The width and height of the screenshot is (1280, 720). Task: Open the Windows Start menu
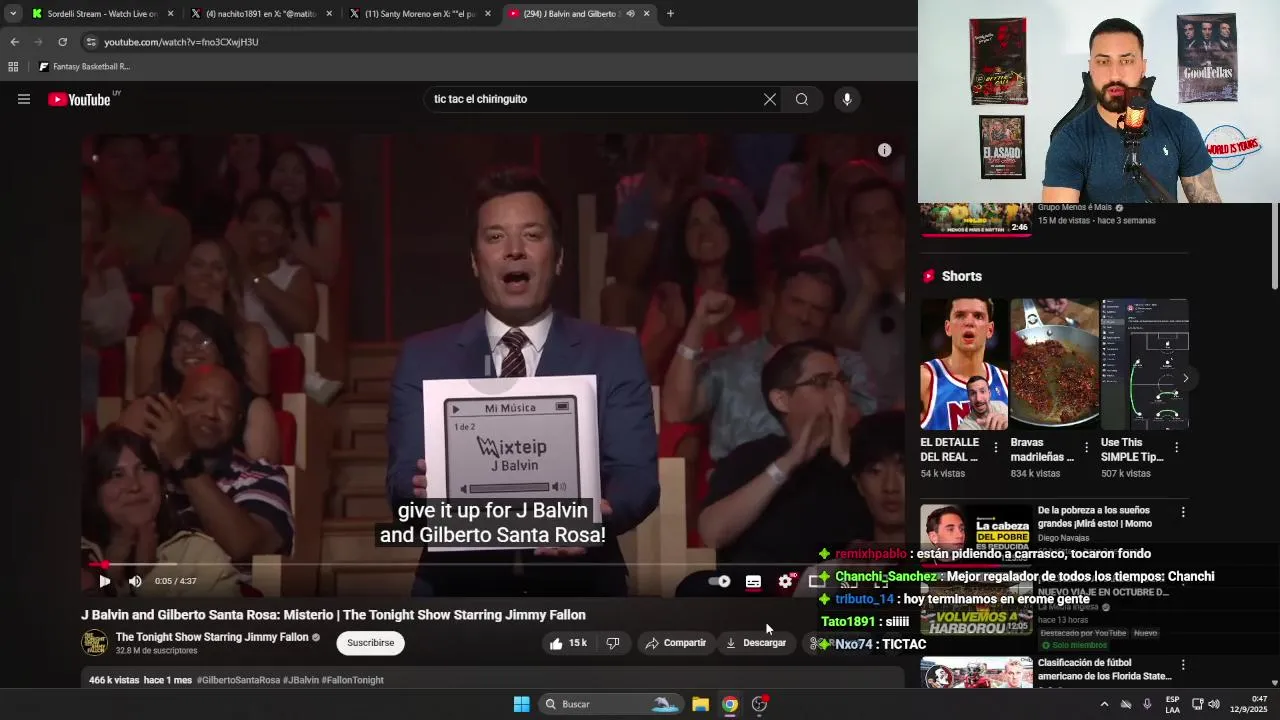click(521, 704)
